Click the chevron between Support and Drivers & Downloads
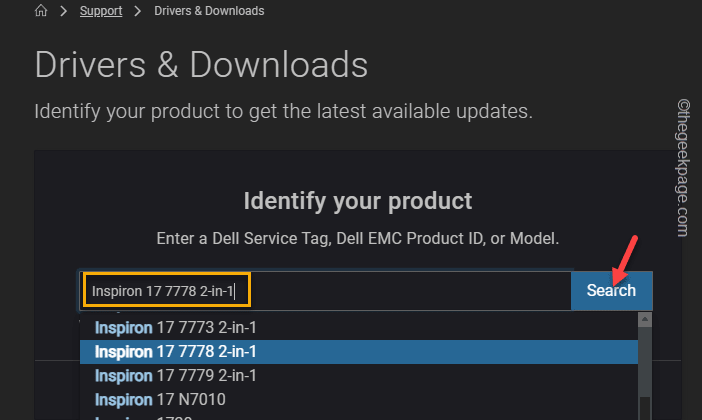702x420 pixels. (x=137, y=11)
